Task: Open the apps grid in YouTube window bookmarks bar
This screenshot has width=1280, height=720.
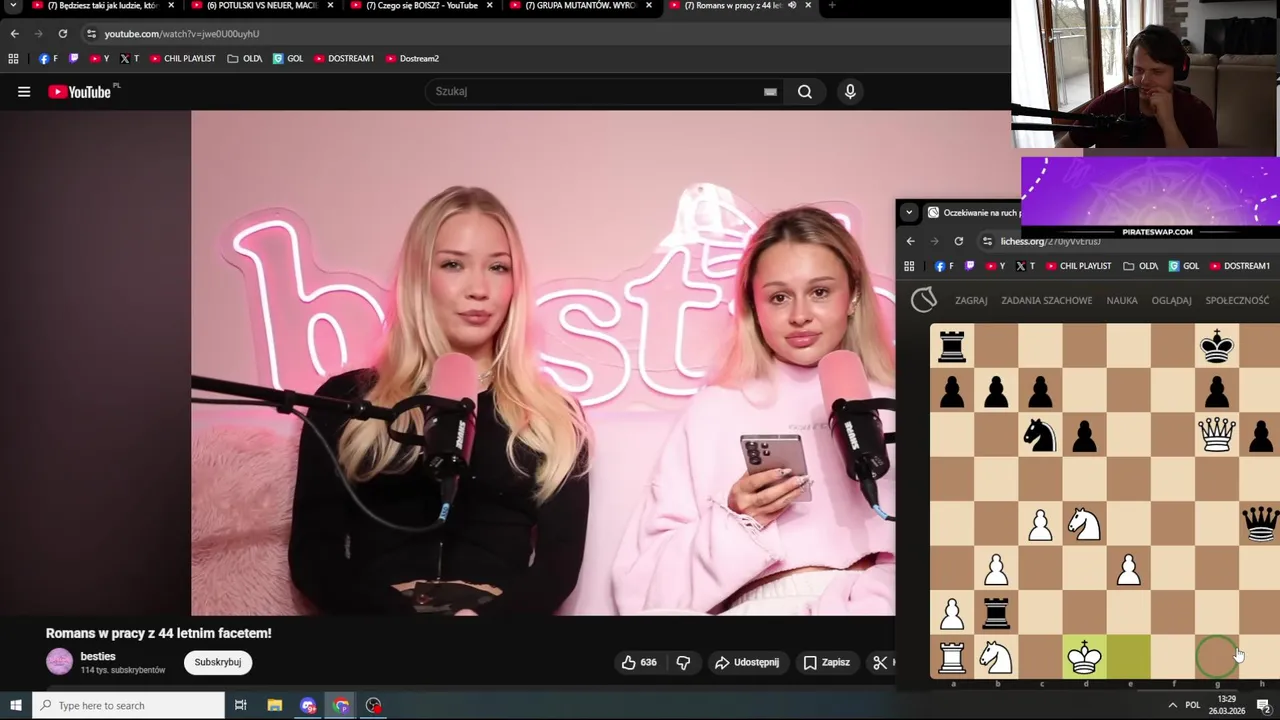Action: click(x=14, y=59)
